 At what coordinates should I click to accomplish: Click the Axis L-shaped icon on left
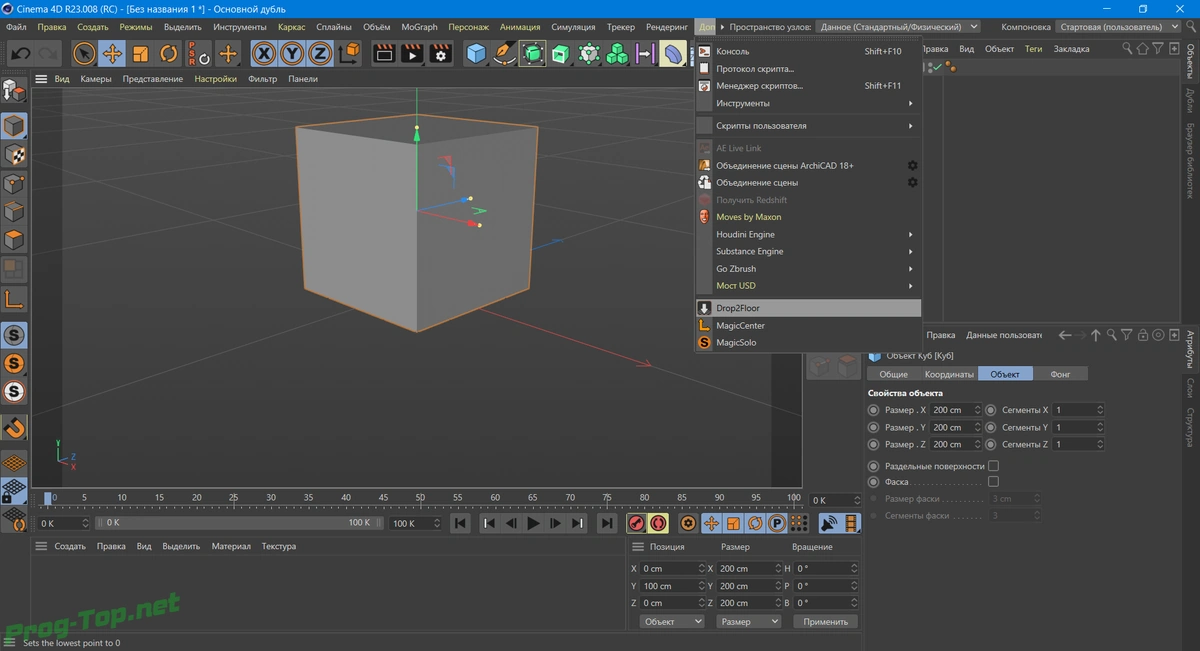[14, 299]
